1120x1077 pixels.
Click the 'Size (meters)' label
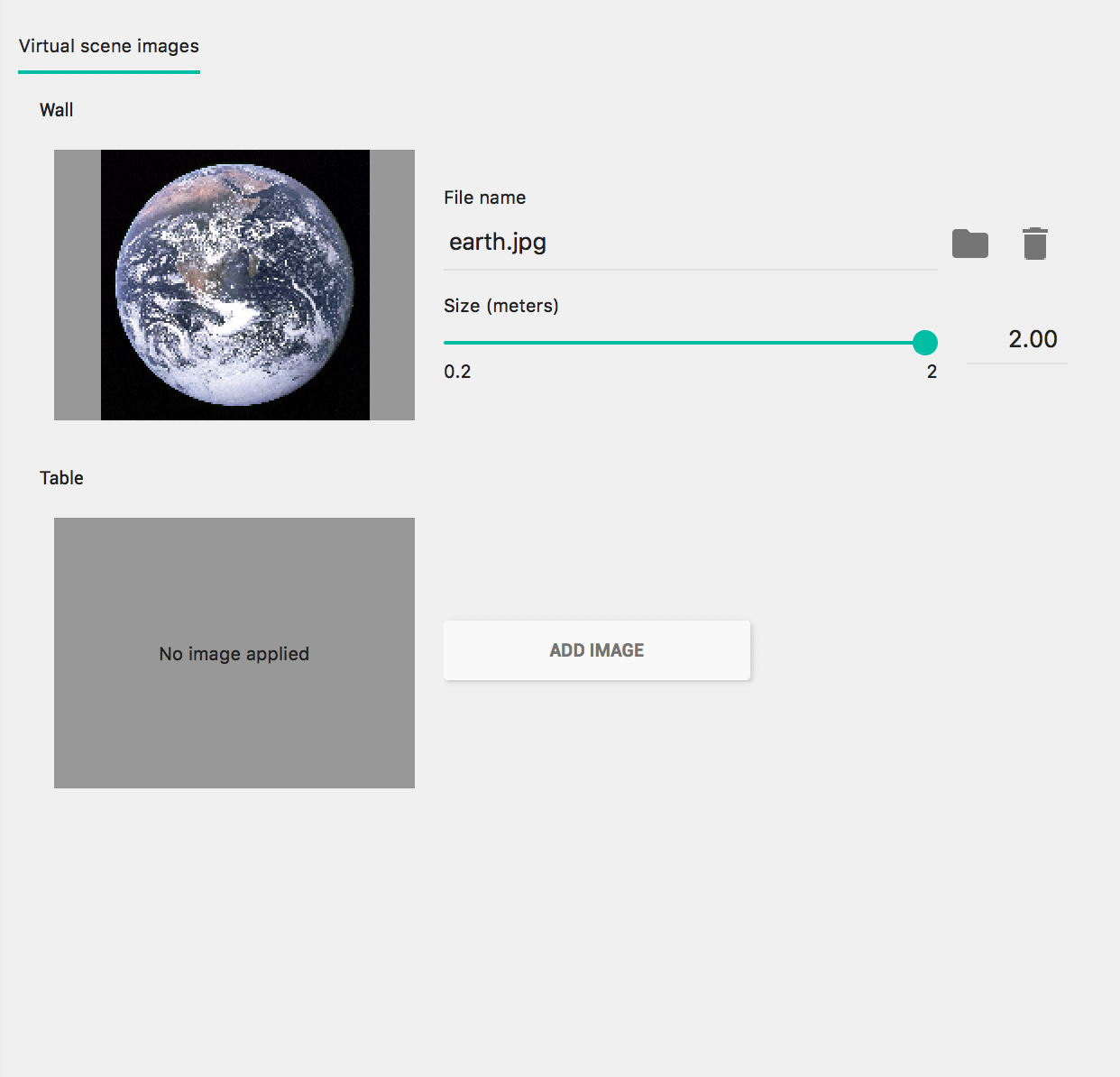[500, 306]
